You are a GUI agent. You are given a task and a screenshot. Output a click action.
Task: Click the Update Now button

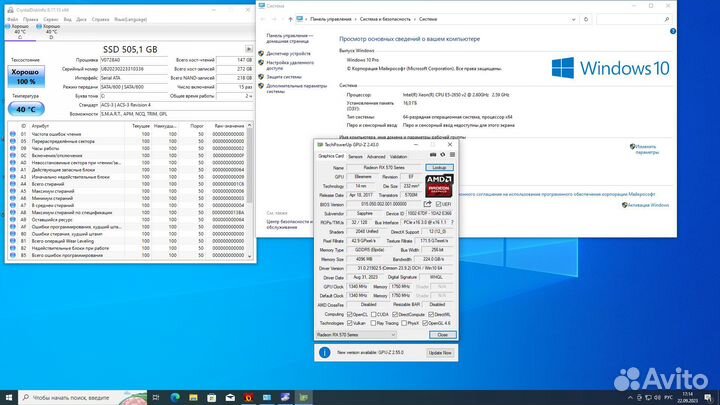[440, 353]
